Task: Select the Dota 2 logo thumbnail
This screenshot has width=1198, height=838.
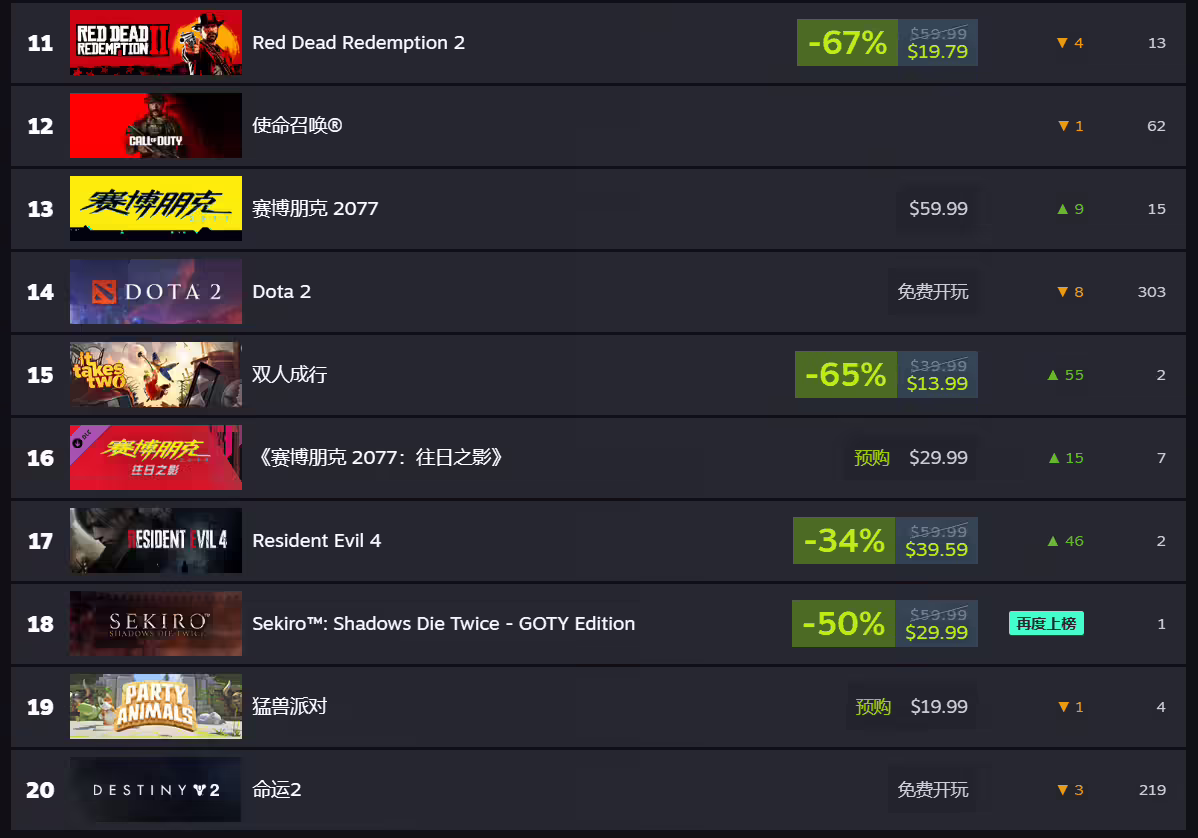Action: coord(155,292)
